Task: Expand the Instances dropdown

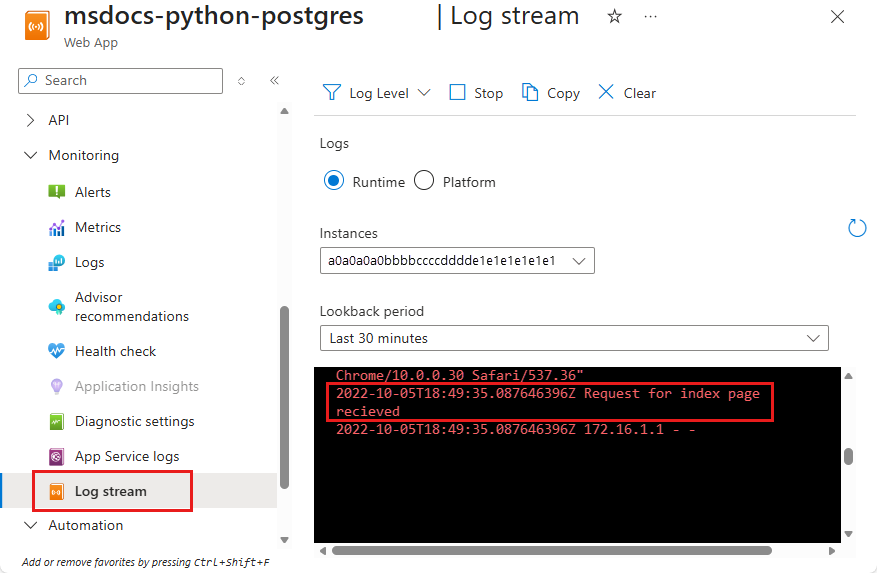Action: (457, 261)
